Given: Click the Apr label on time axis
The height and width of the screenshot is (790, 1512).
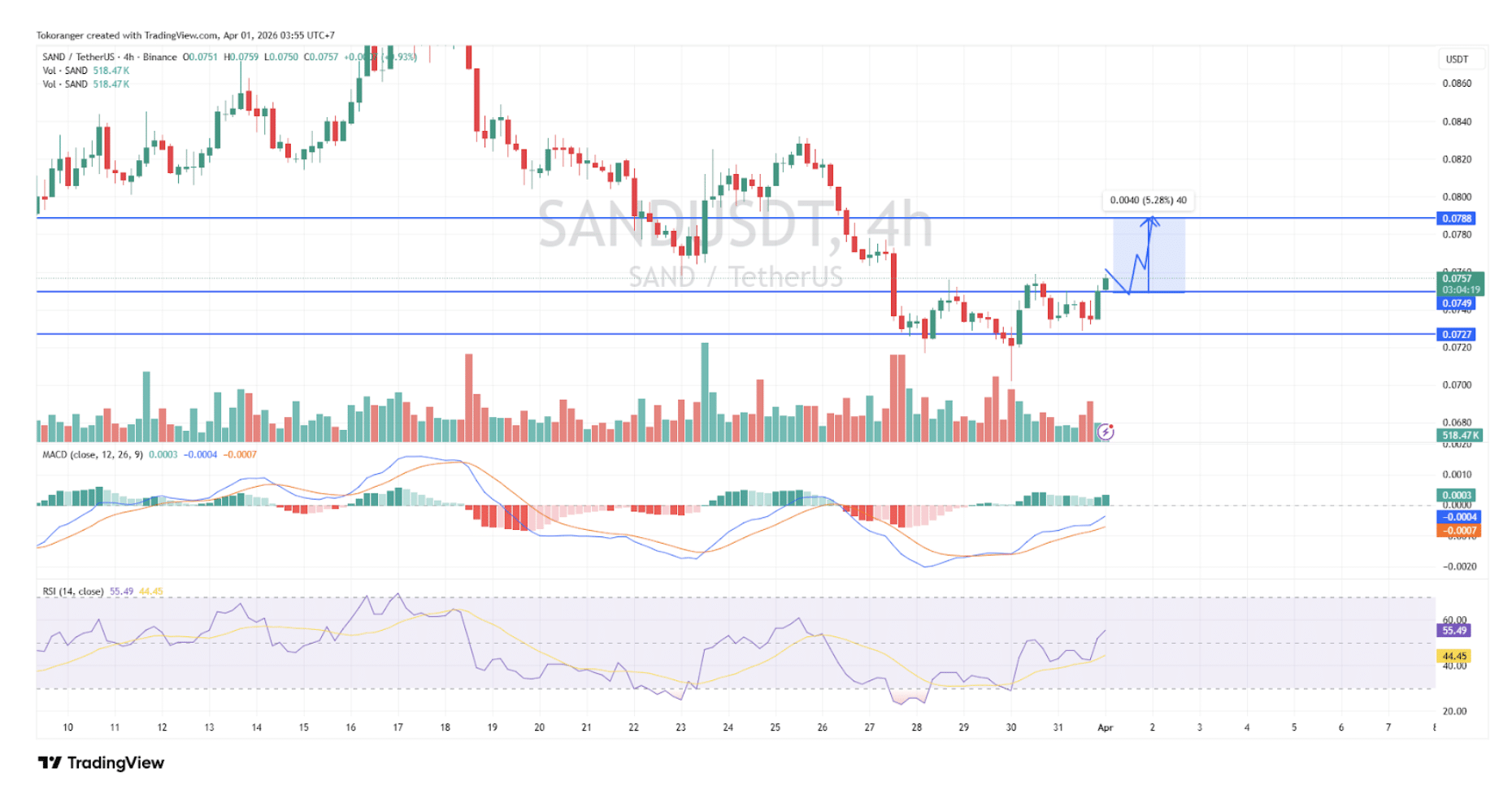Looking at the screenshot, I should coord(1105,727).
